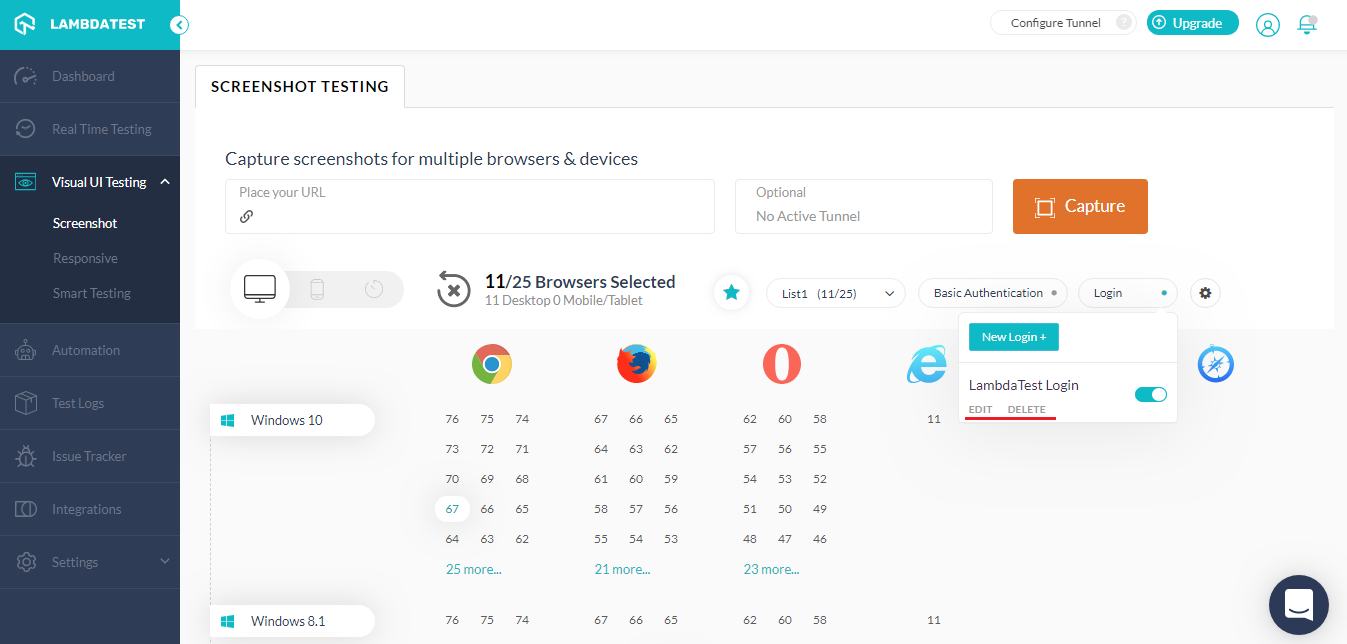Disable the LambdaTest Login toggle
Viewport: 1347px width, 644px height.
pos(1150,394)
